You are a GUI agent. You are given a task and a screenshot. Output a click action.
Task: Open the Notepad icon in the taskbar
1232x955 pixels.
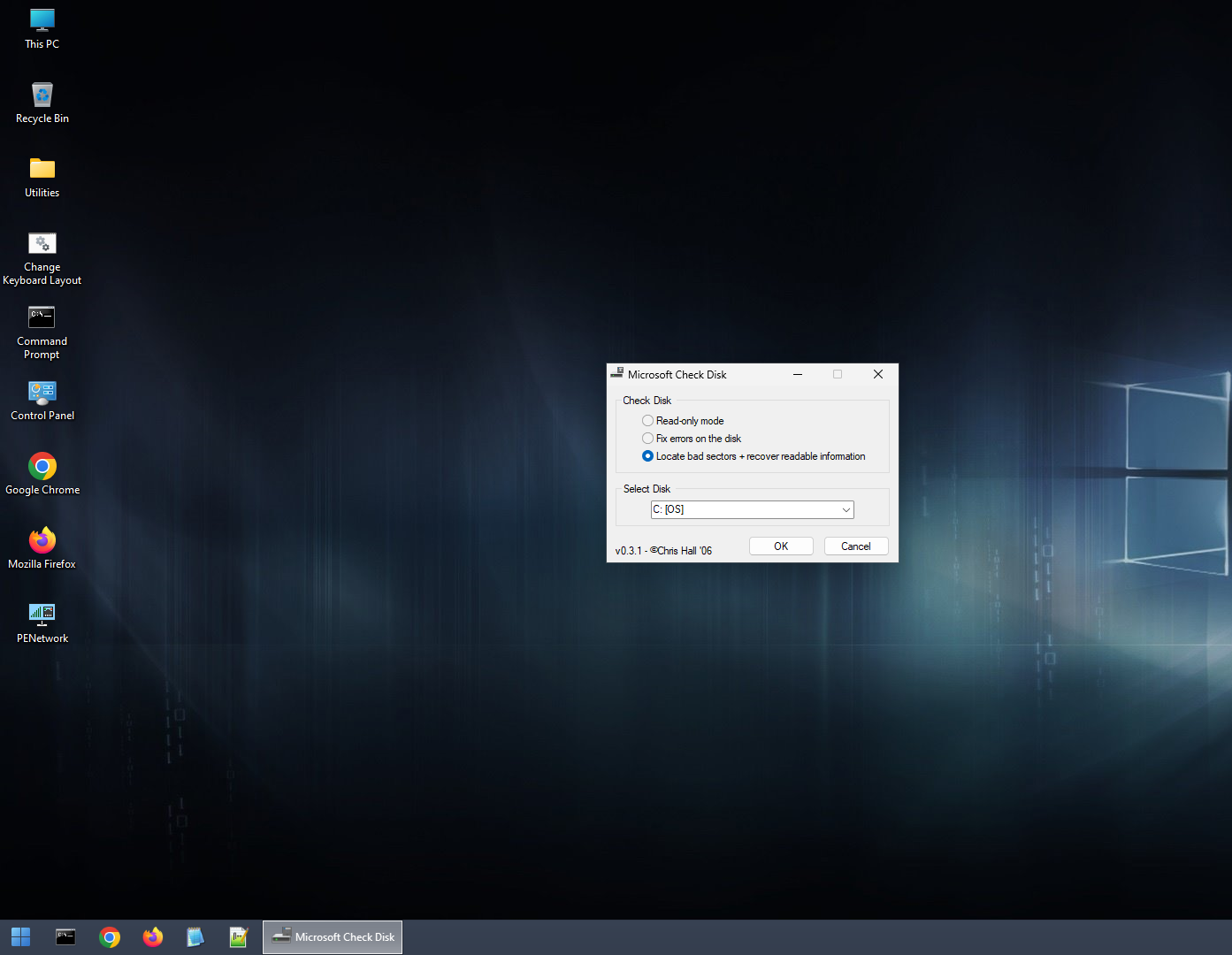coord(195,937)
